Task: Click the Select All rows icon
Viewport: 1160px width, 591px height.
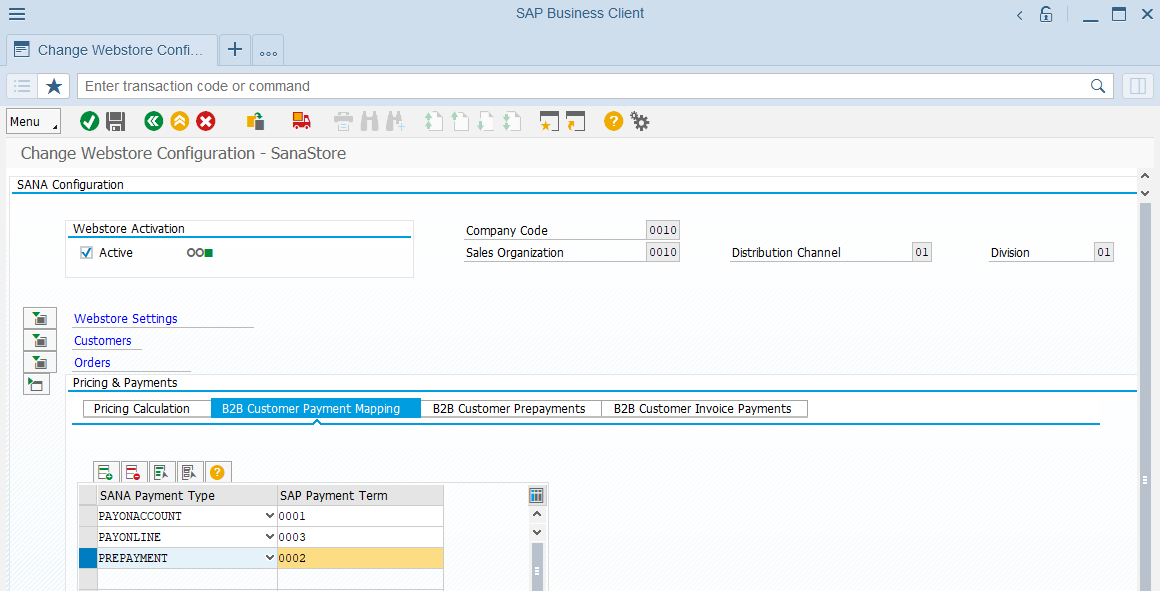Action: click(161, 472)
